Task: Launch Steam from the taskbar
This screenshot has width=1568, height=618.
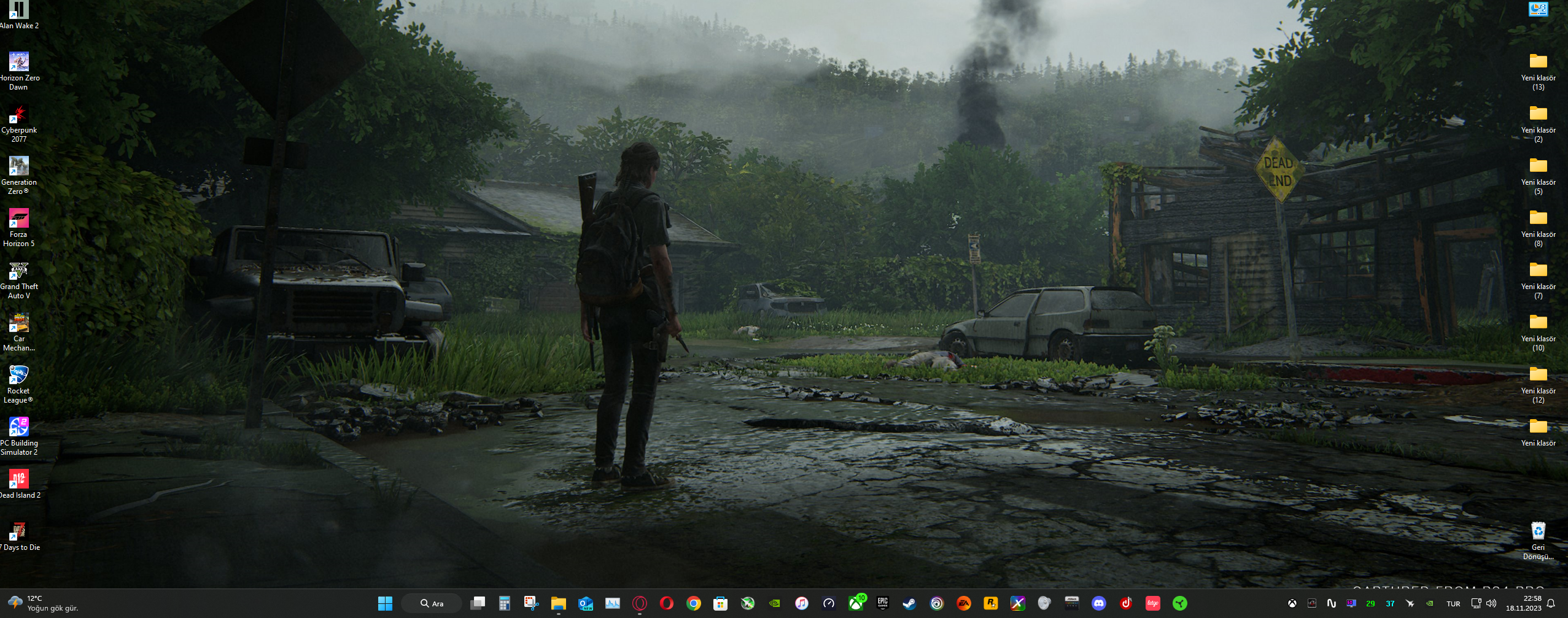Action: click(910, 603)
